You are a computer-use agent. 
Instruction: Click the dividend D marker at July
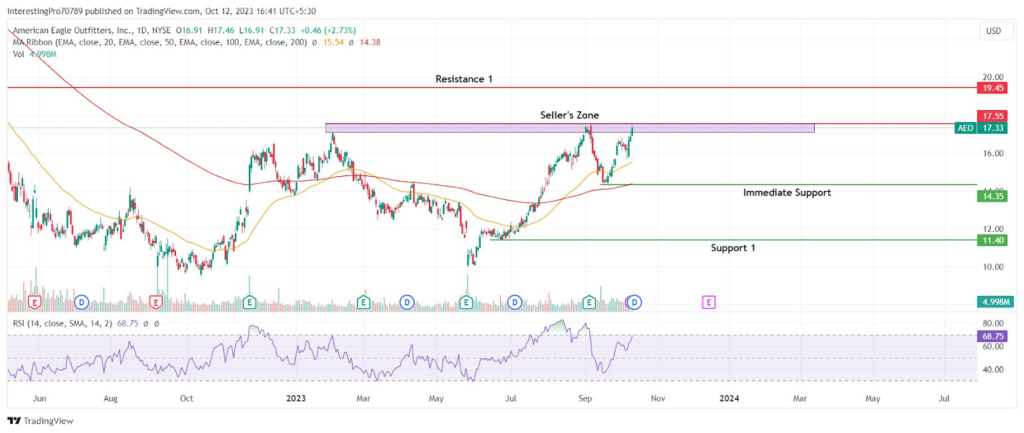point(515,302)
